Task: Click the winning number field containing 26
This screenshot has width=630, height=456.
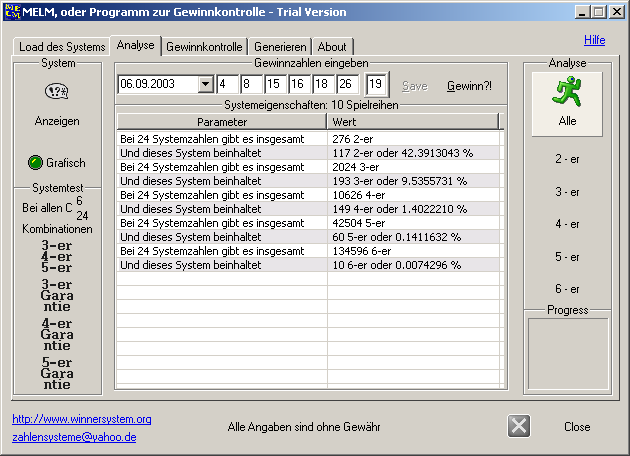Action: (x=348, y=84)
